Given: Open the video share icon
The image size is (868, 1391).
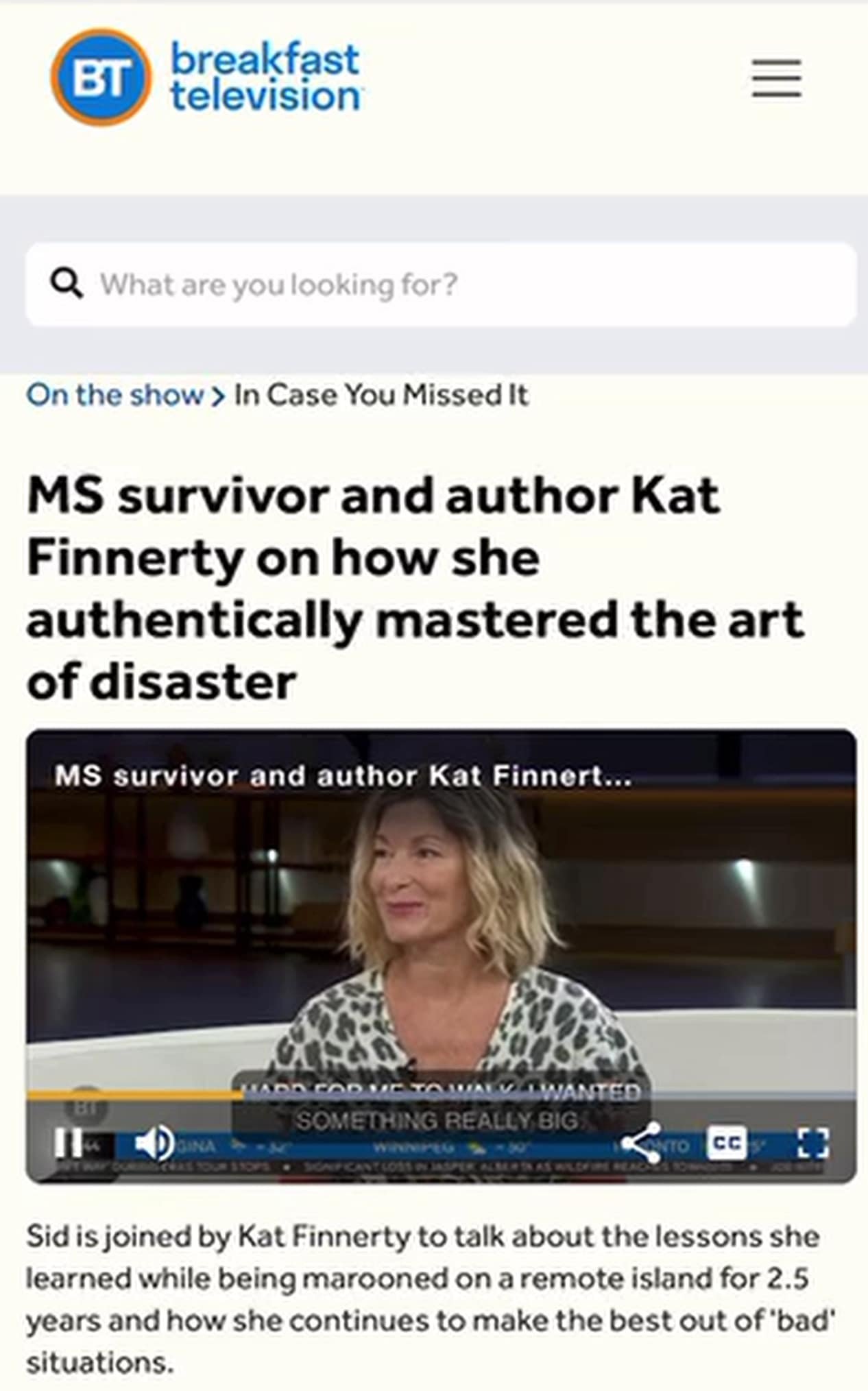Looking at the screenshot, I should point(641,1143).
